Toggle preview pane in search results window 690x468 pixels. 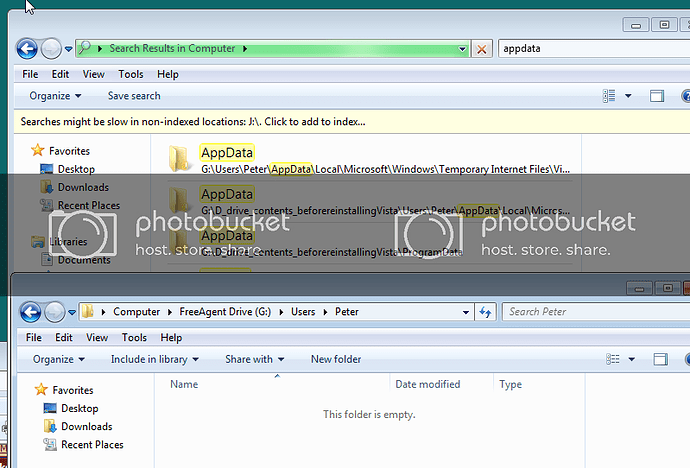pos(657,96)
